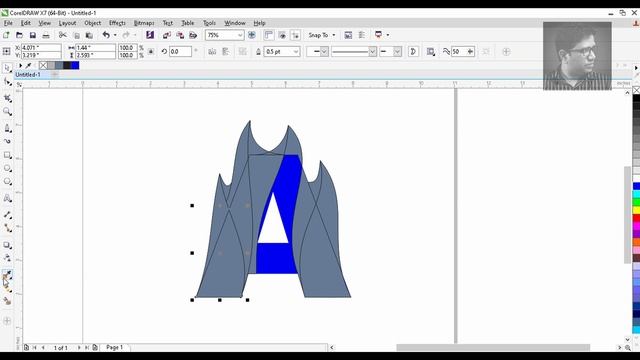Viewport: 640px width, 360px height.
Task: Toggle the Lock Ratio button
Action: pyautogui.click(x=151, y=51)
